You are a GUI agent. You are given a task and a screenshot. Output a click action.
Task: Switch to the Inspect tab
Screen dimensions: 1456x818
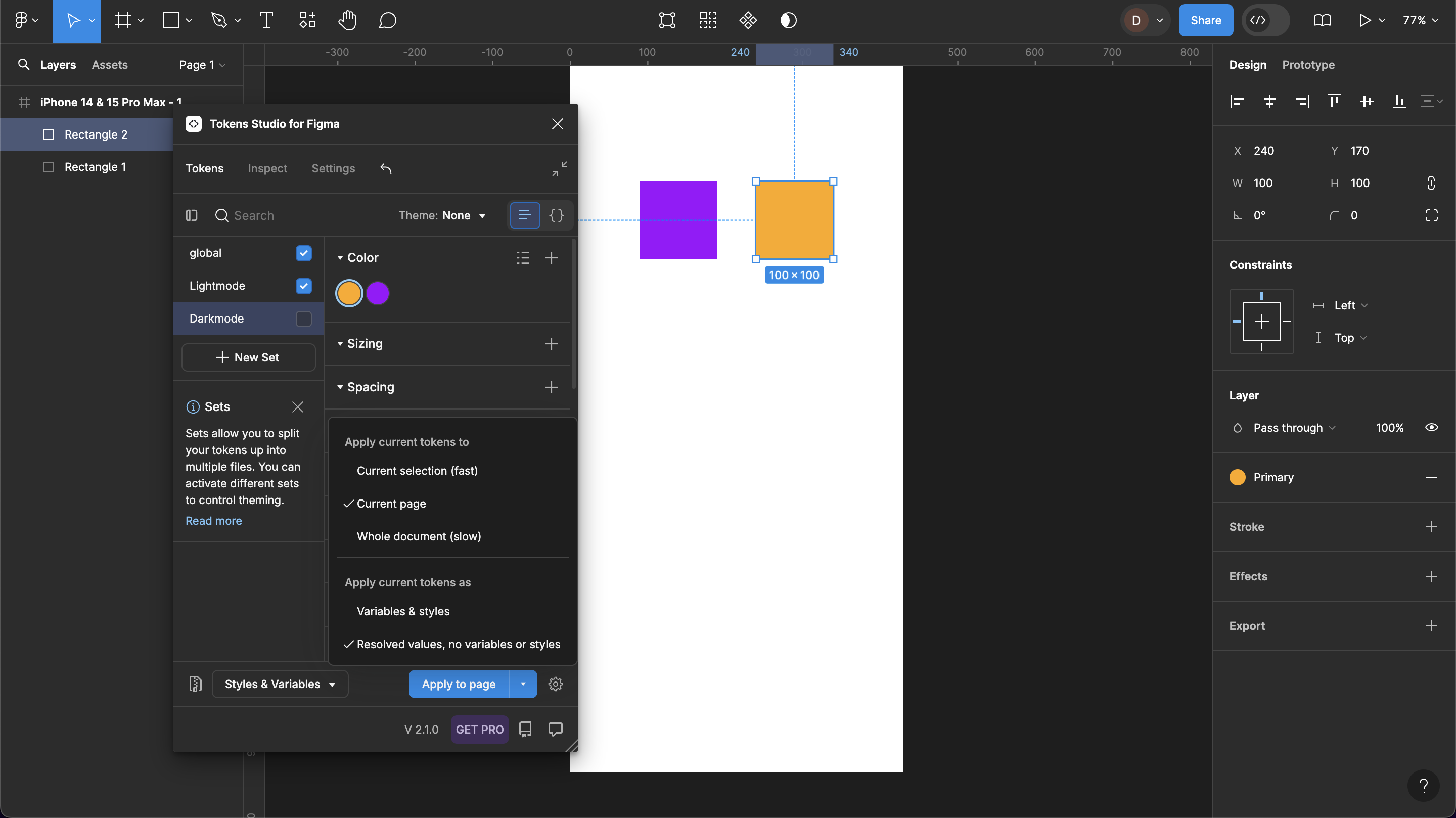[x=267, y=168]
